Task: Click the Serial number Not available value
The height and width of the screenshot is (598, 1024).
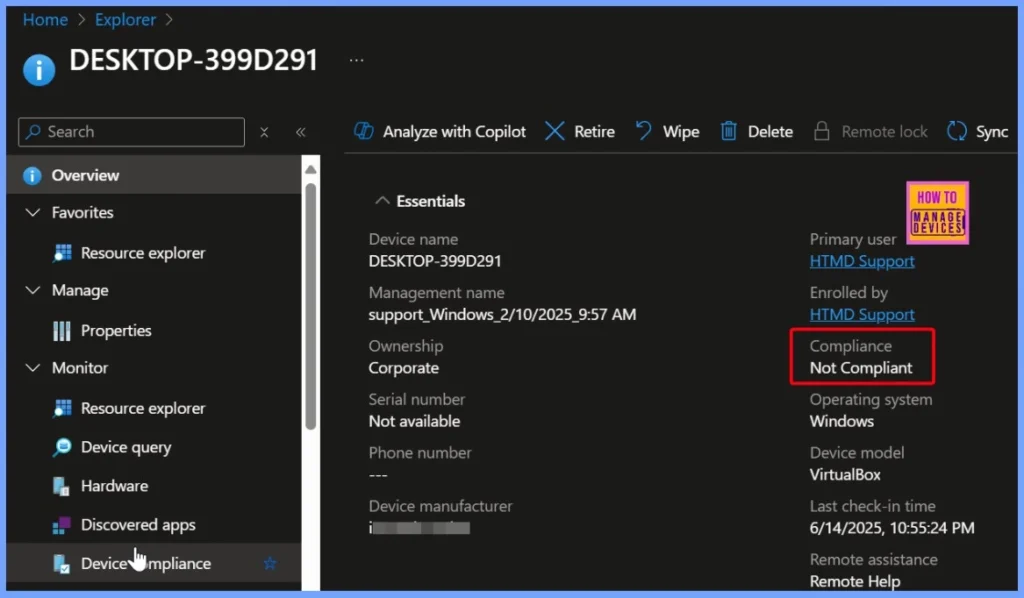Action: click(414, 422)
